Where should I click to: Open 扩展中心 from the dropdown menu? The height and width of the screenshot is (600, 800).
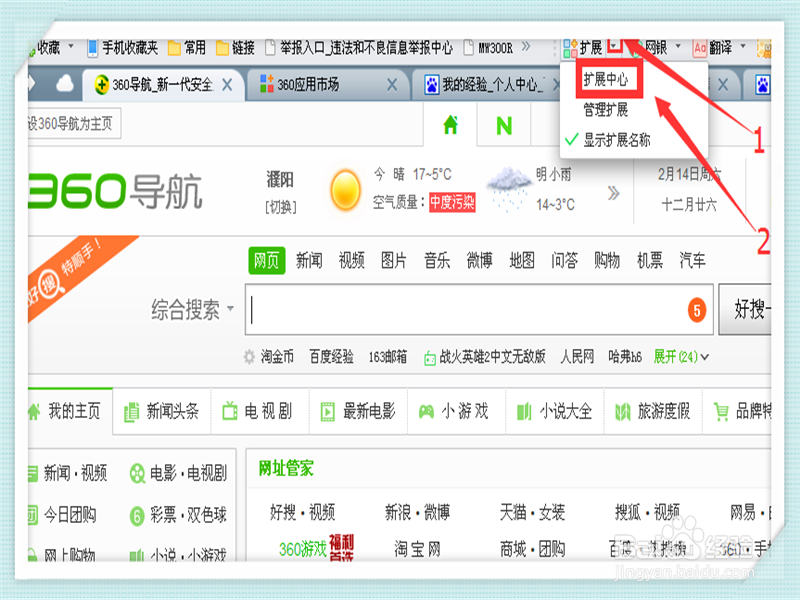click(606, 80)
